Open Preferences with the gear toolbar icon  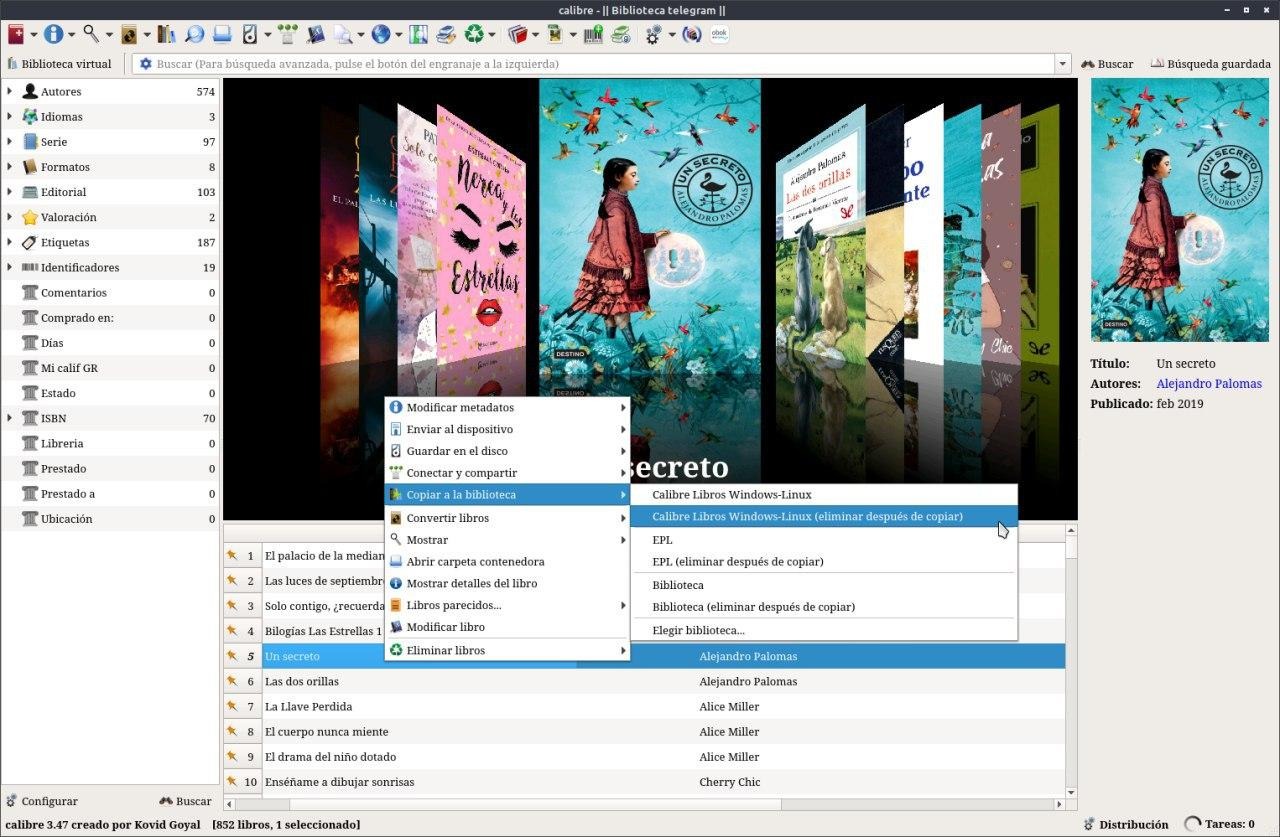tap(654, 34)
